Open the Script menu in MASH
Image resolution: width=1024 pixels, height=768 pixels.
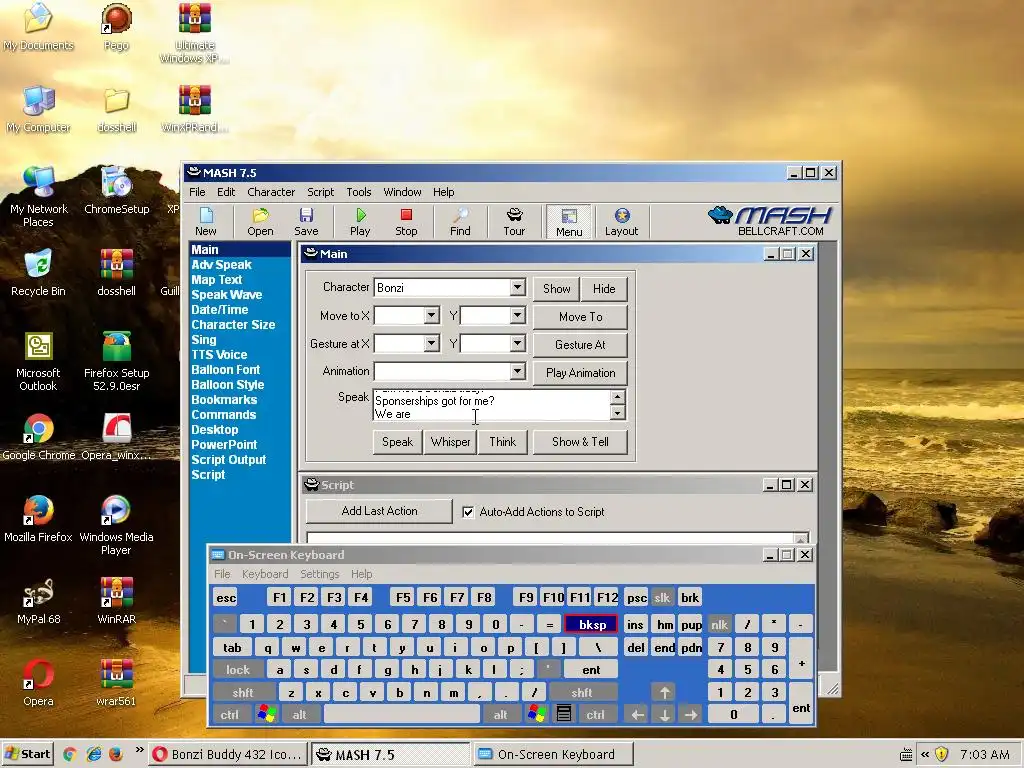pyautogui.click(x=321, y=192)
